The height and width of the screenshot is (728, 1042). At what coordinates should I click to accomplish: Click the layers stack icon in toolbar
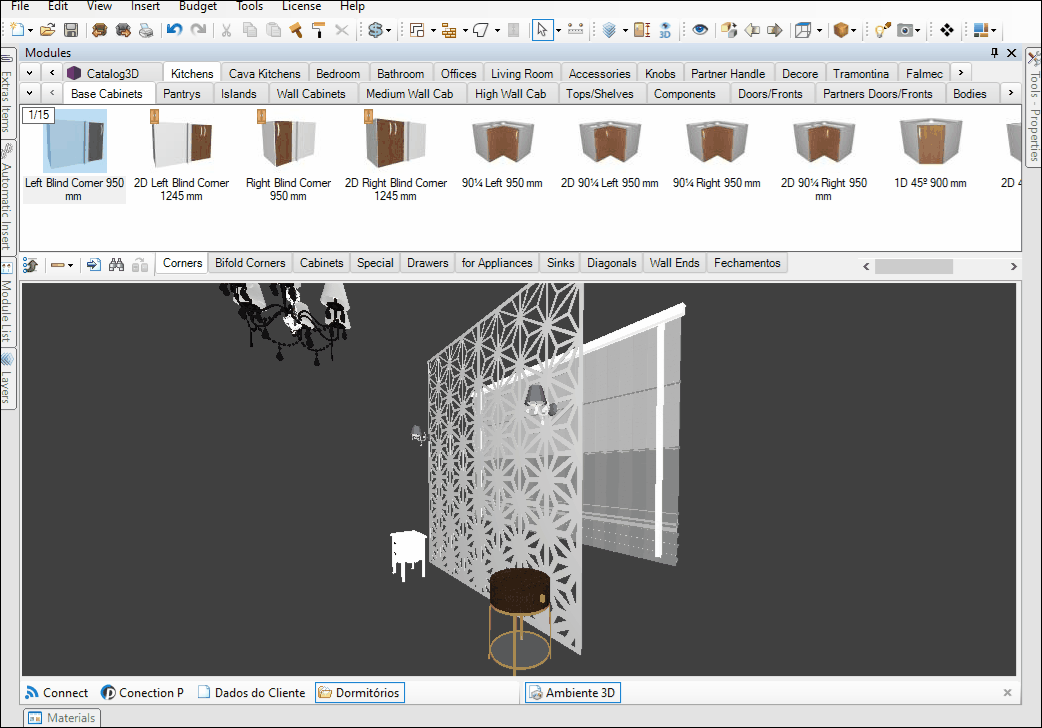click(609, 30)
